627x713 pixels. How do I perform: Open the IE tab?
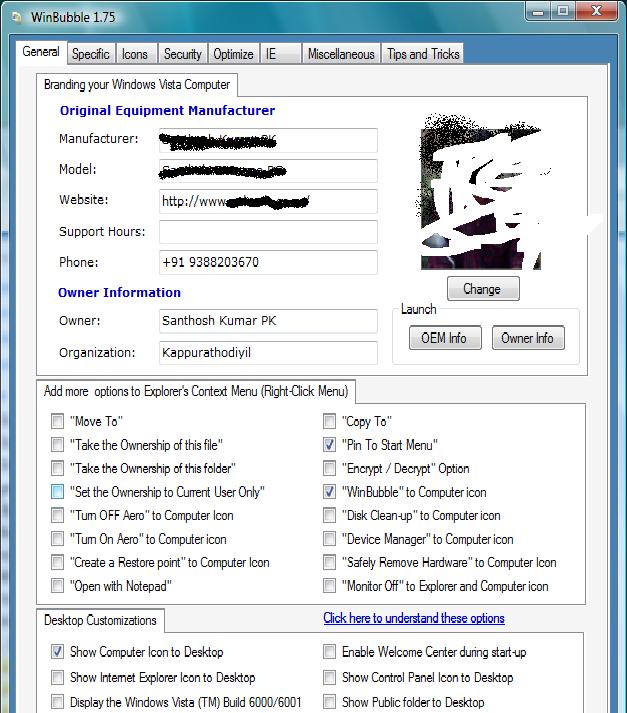click(280, 54)
